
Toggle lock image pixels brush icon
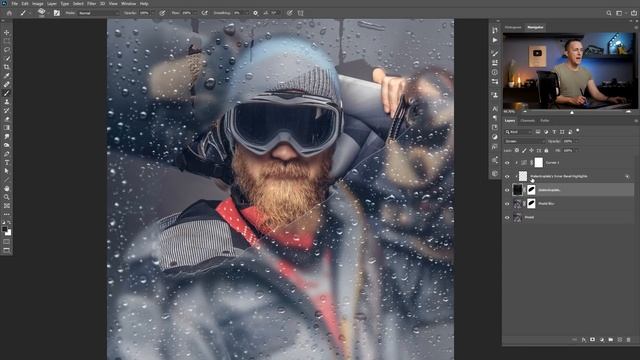point(524,151)
